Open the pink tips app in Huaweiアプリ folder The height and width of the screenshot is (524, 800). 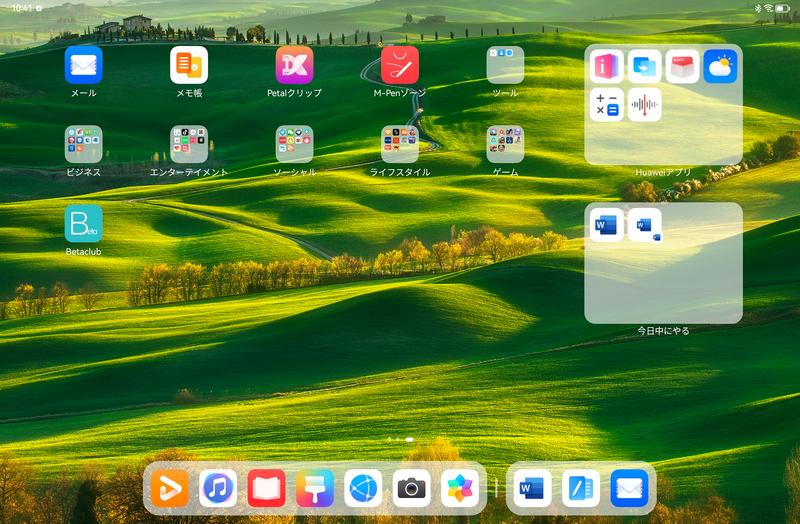coord(607,66)
